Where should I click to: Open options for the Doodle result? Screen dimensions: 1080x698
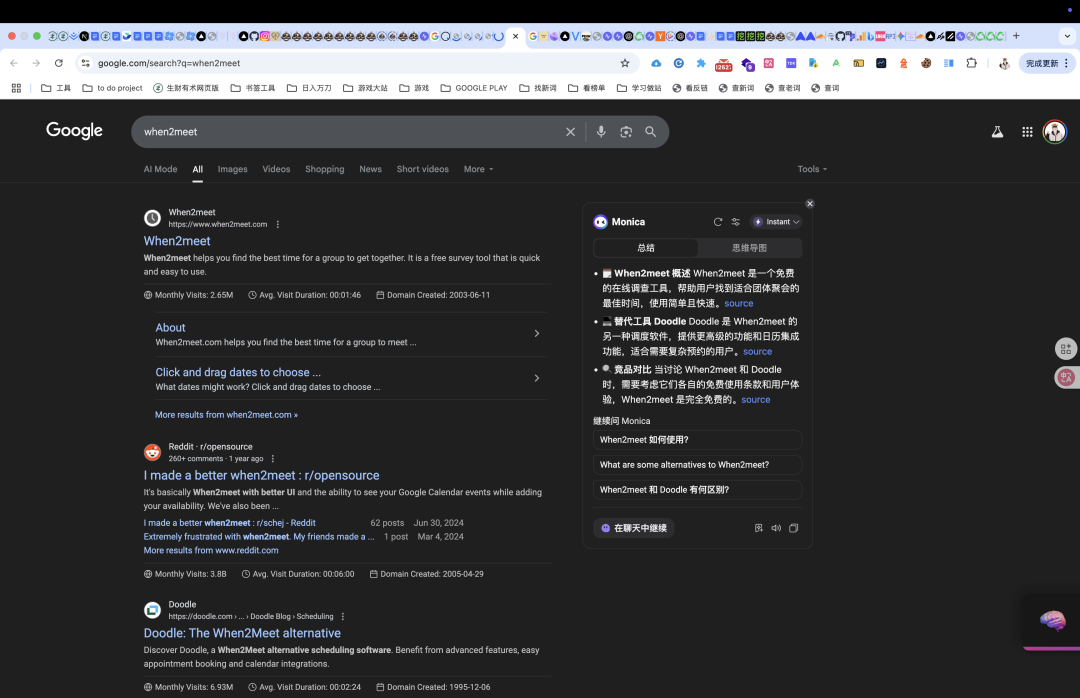(342, 617)
